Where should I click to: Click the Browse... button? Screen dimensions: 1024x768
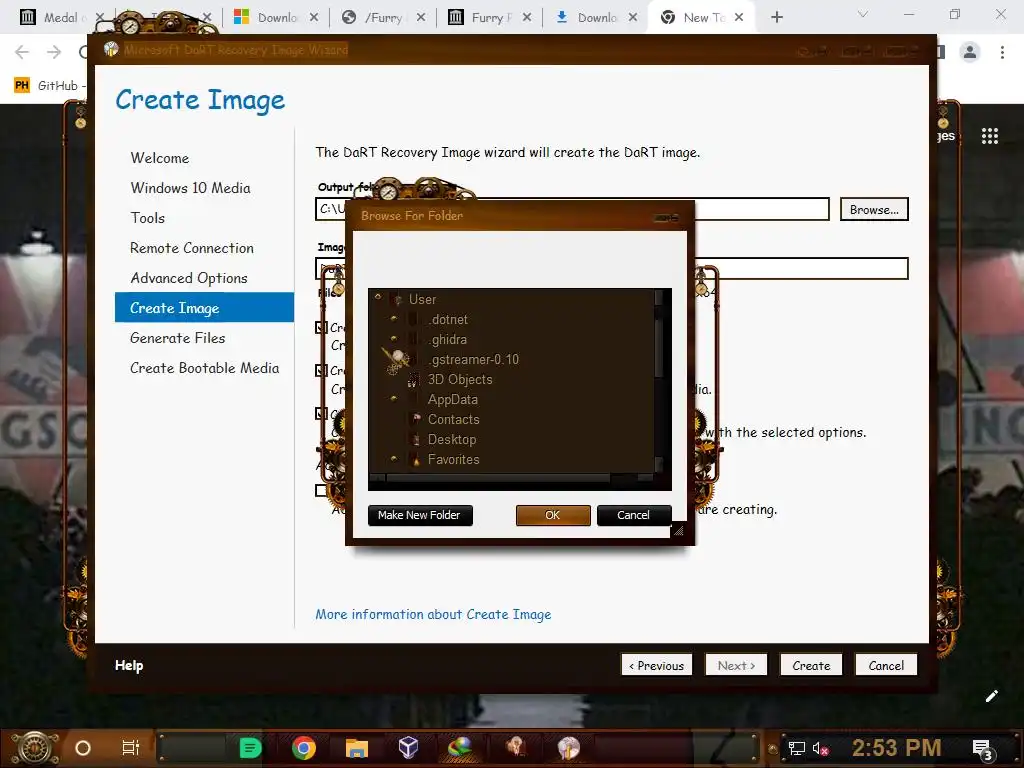[x=874, y=210]
